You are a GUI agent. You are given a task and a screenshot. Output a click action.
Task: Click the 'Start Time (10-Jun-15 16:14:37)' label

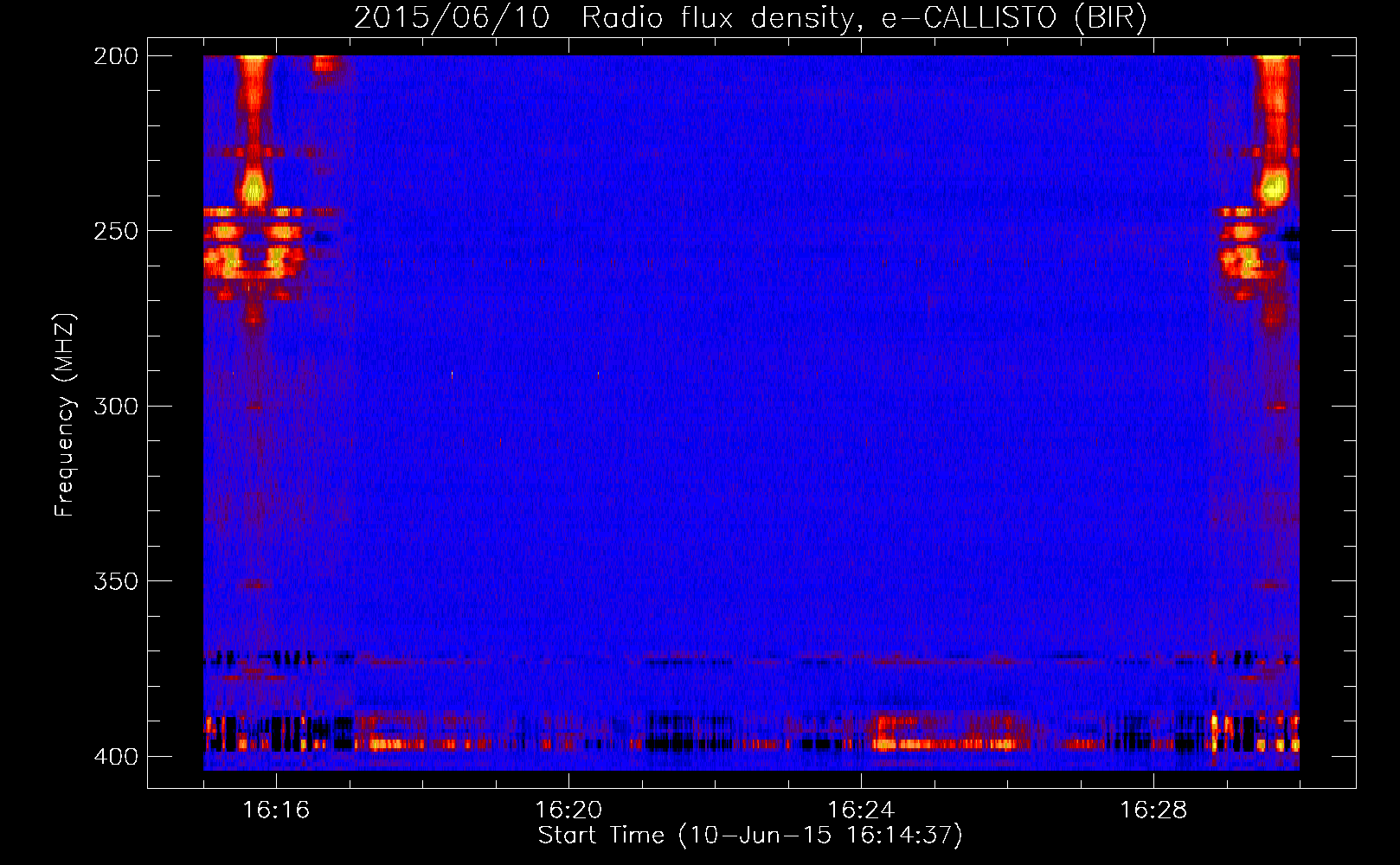pos(750,836)
